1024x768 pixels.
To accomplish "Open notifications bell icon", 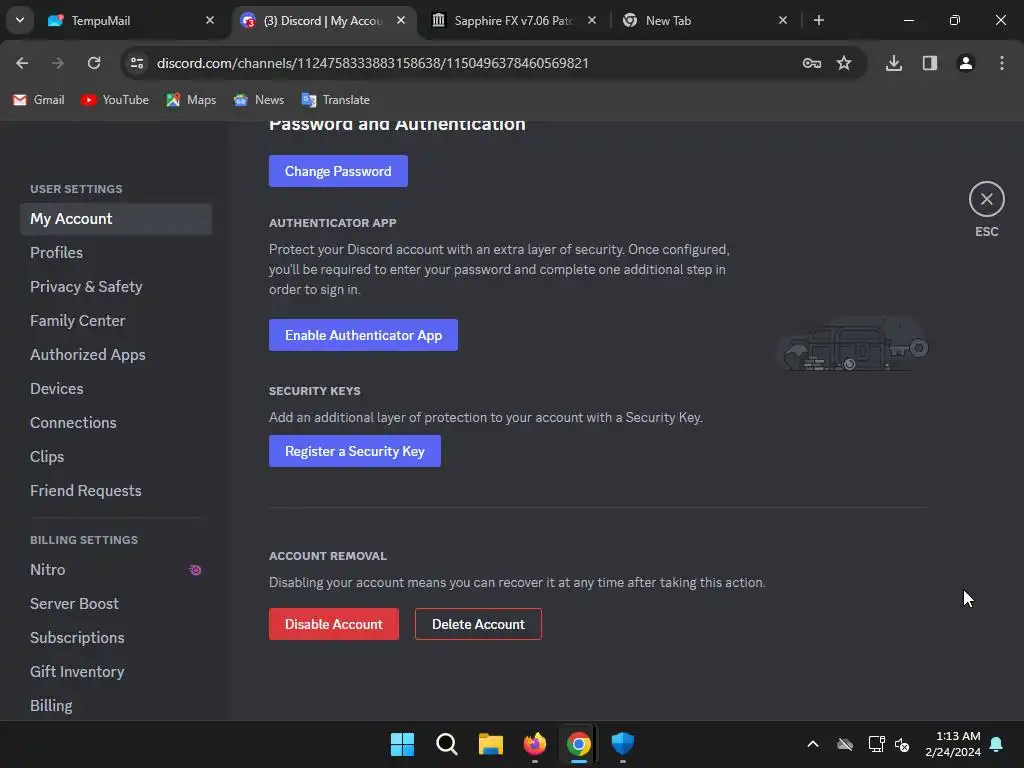I will (x=996, y=744).
